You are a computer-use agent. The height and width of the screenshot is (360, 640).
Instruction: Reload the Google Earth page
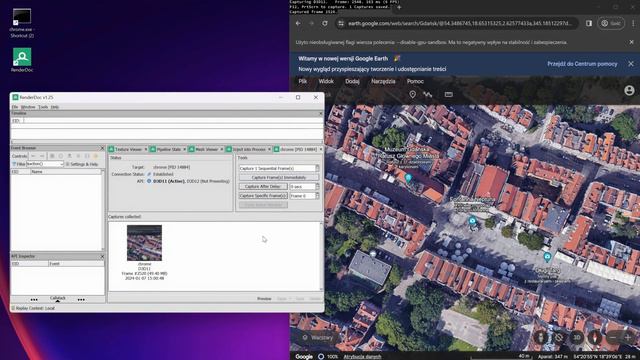324,23
